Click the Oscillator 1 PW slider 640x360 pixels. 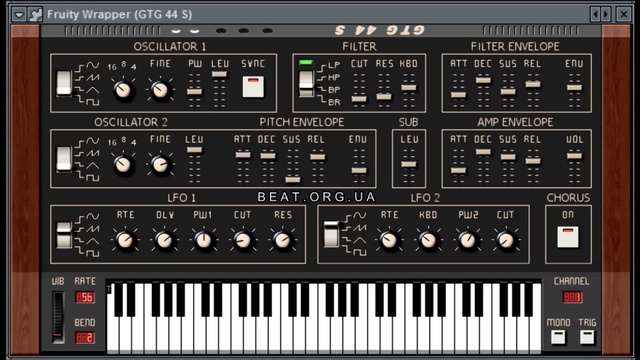(x=195, y=91)
